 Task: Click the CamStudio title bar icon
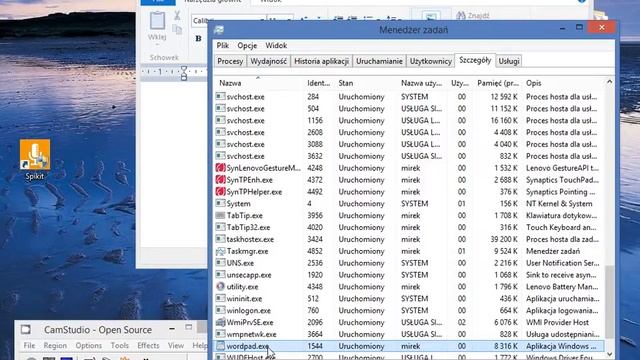(26, 329)
